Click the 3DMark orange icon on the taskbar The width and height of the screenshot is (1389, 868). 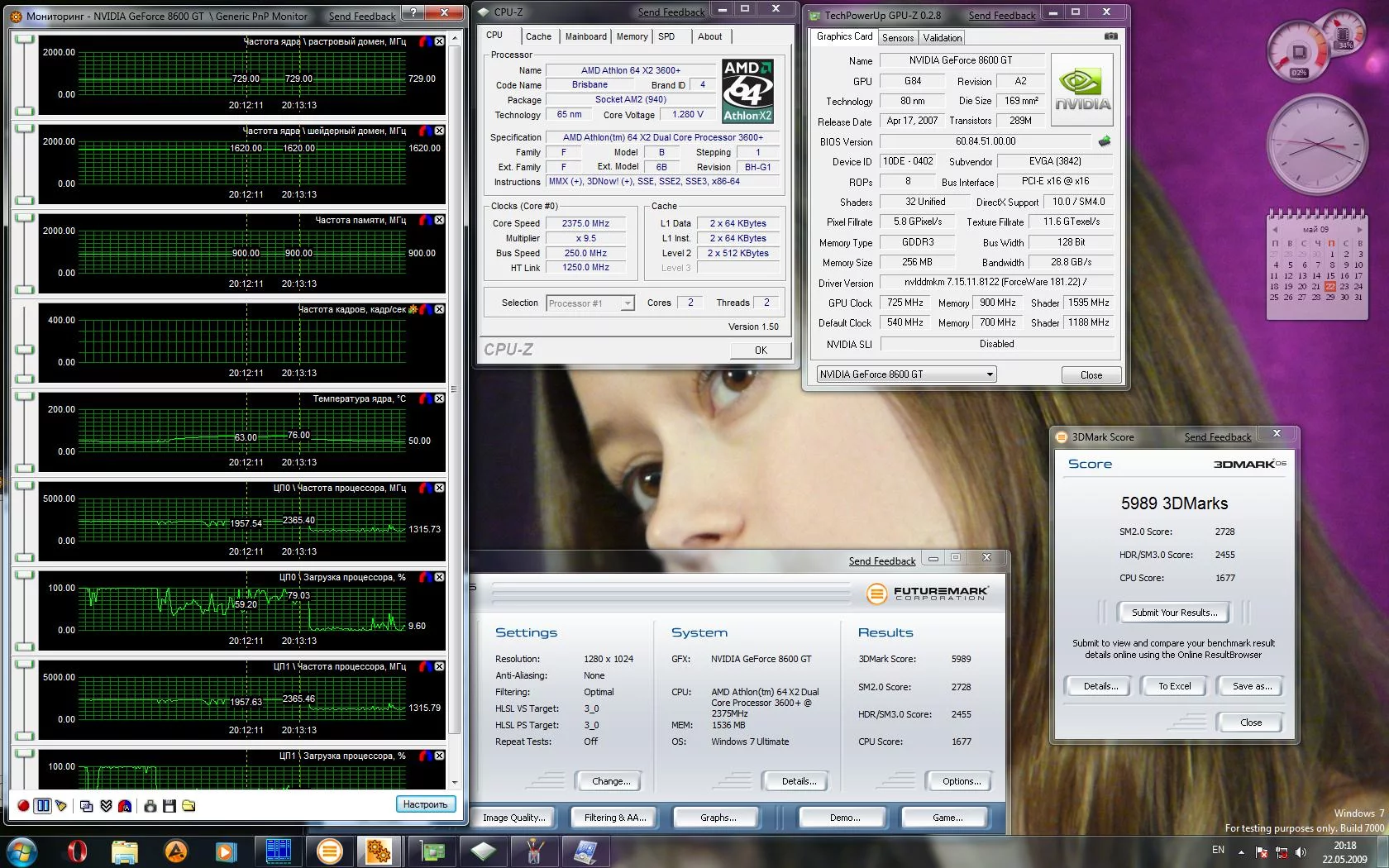329,851
